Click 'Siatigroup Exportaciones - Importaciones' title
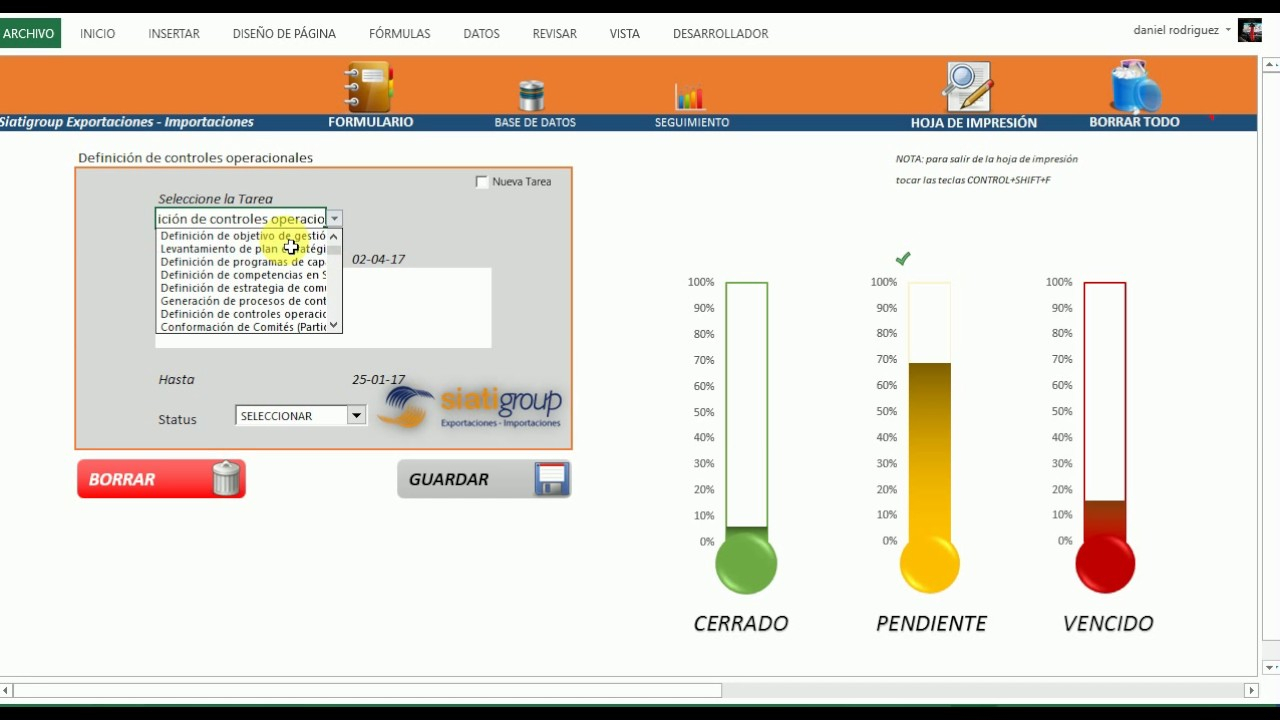 pyautogui.click(x=127, y=122)
